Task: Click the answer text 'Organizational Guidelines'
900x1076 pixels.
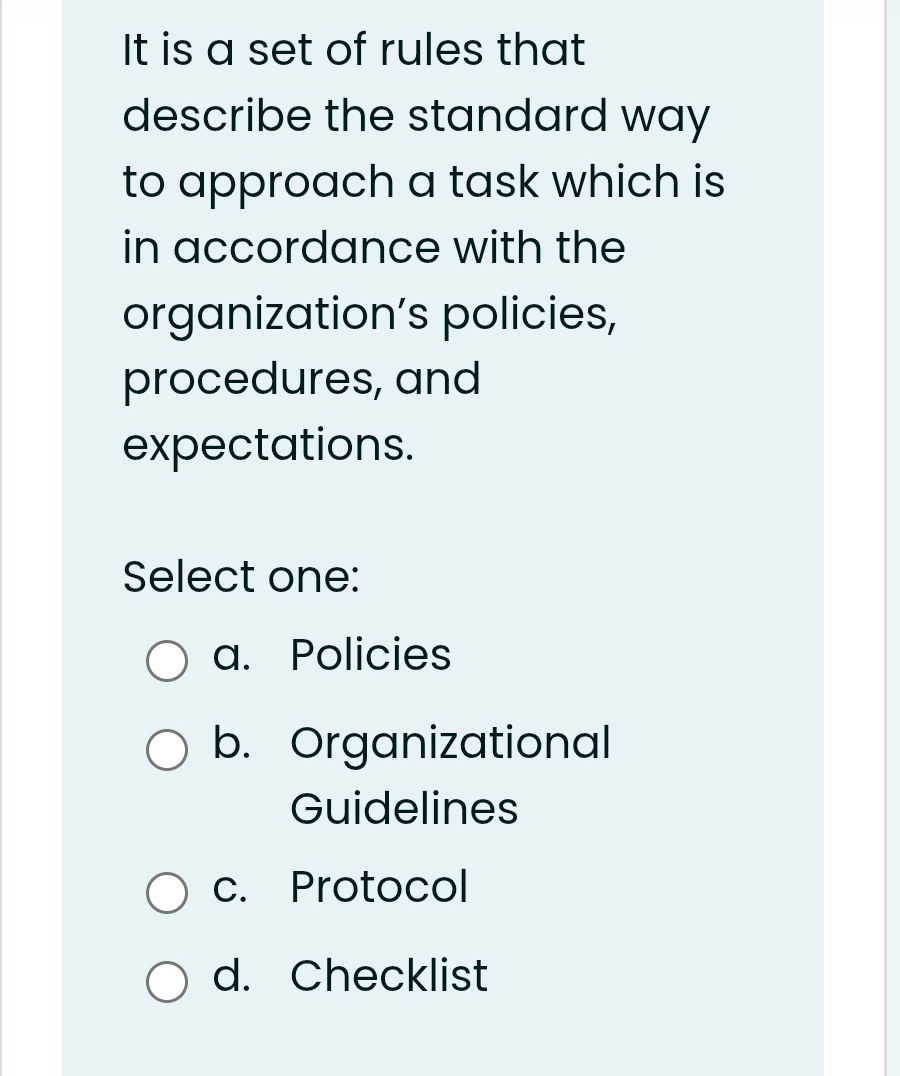Action: [450, 744]
